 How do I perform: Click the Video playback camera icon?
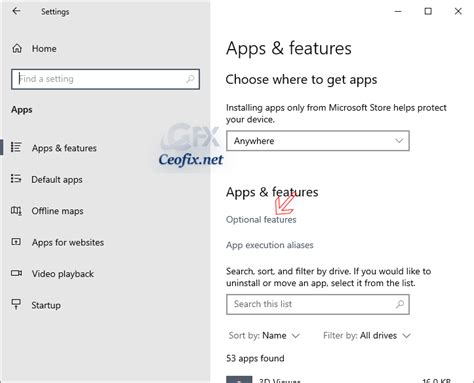(x=16, y=273)
